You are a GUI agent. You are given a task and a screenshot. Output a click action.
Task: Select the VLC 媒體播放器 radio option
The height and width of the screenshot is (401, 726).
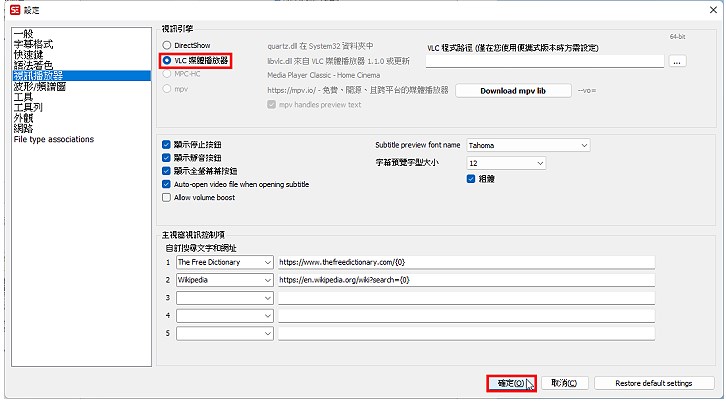pos(167,61)
